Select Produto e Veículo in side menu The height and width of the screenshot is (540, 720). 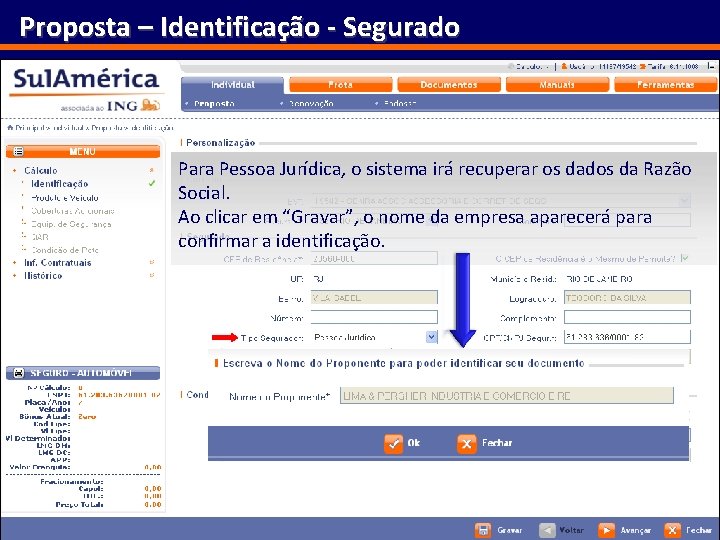pos(65,198)
